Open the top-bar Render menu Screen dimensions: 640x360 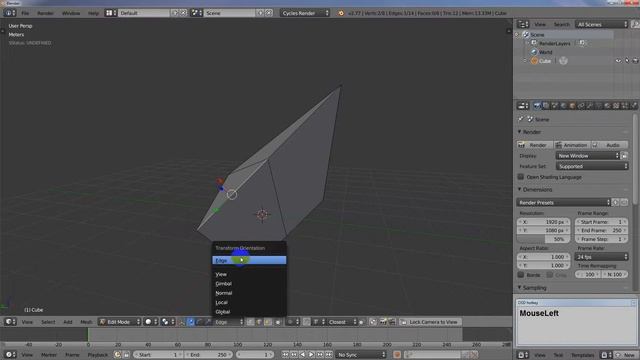[x=45, y=13]
